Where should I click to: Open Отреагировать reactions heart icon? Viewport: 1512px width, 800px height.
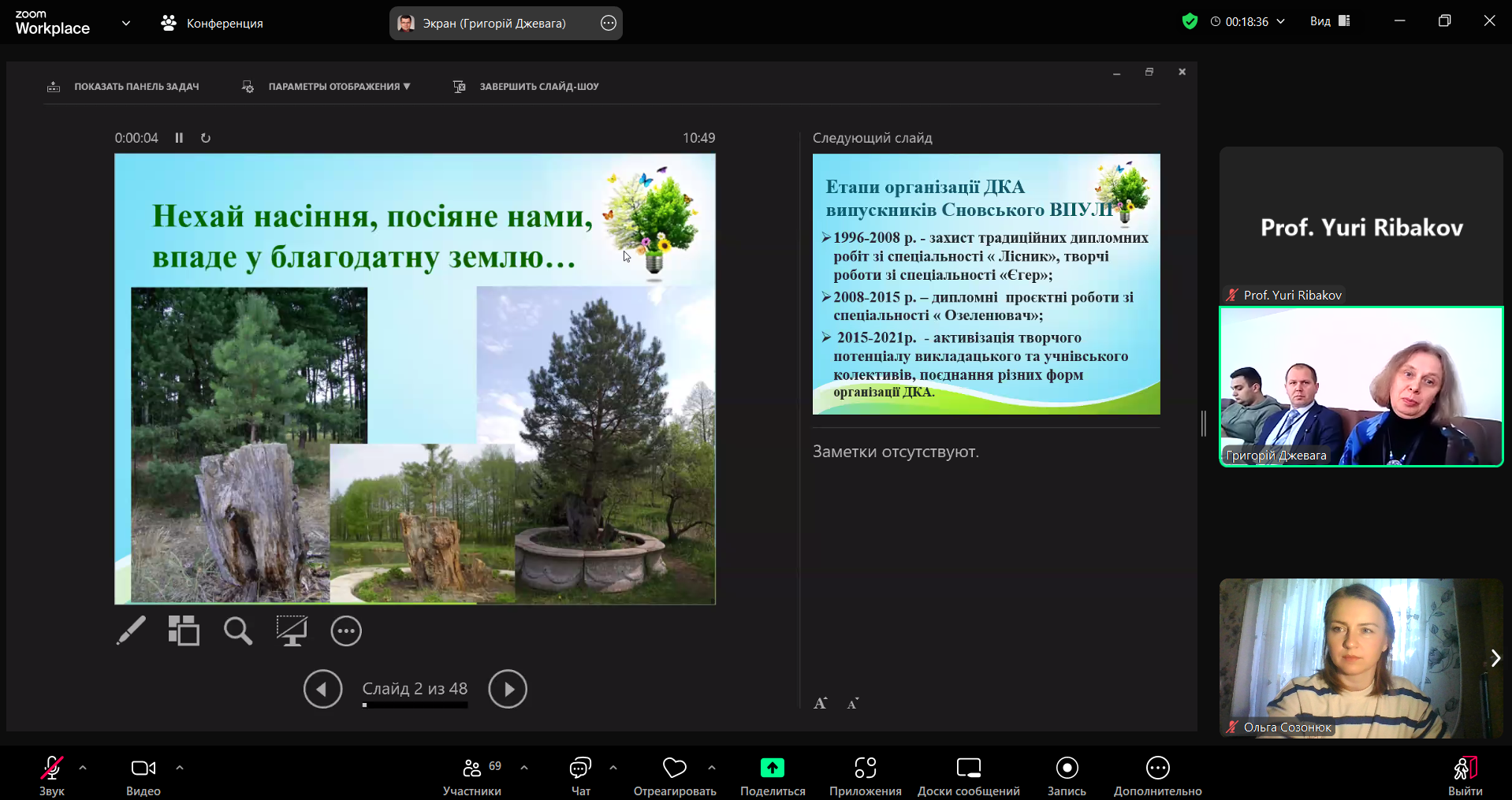click(x=675, y=768)
